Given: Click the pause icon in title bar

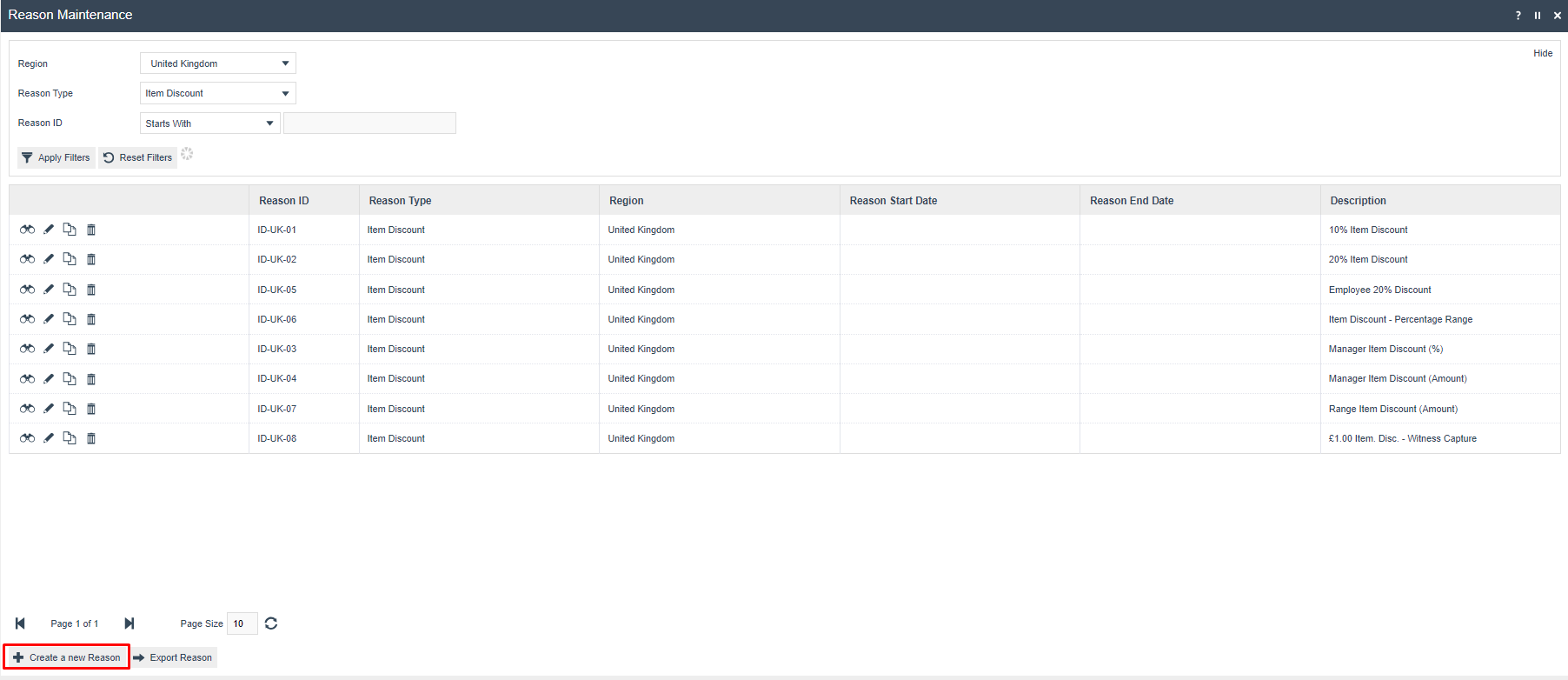Looking at the screenshot, I should point(1538,16).
